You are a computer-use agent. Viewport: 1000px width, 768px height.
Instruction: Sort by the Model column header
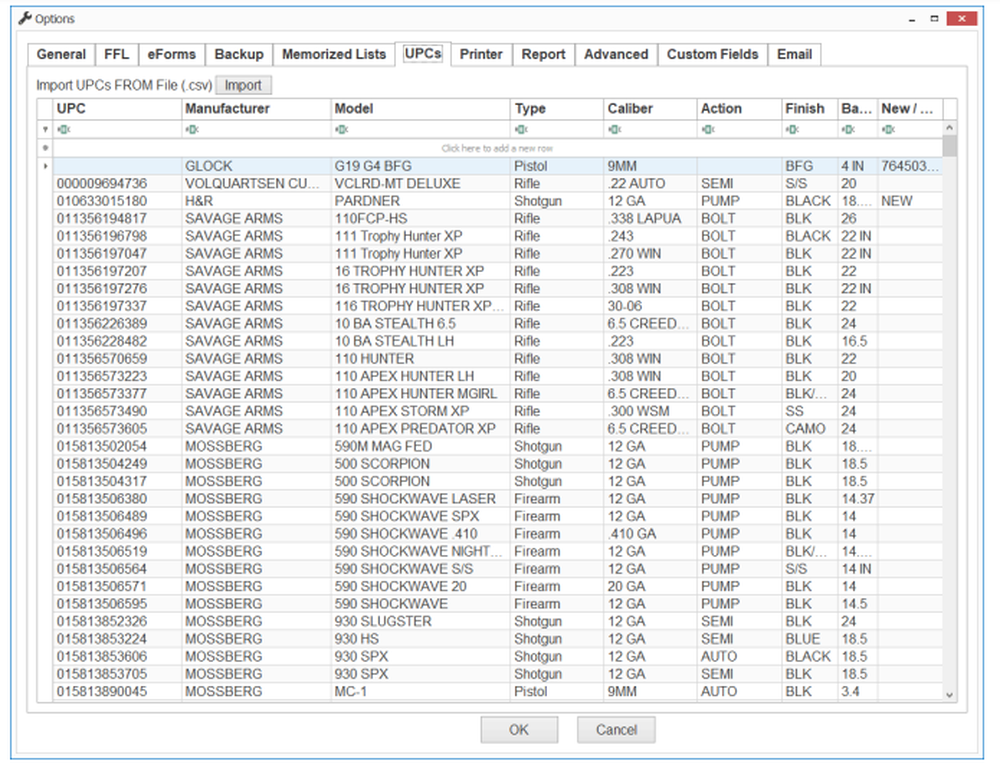click(421, 108)
